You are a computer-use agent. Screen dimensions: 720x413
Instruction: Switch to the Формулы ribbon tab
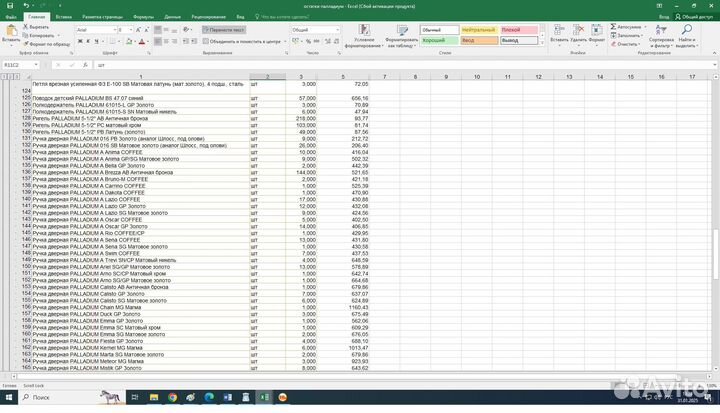(x=143, y=17)
